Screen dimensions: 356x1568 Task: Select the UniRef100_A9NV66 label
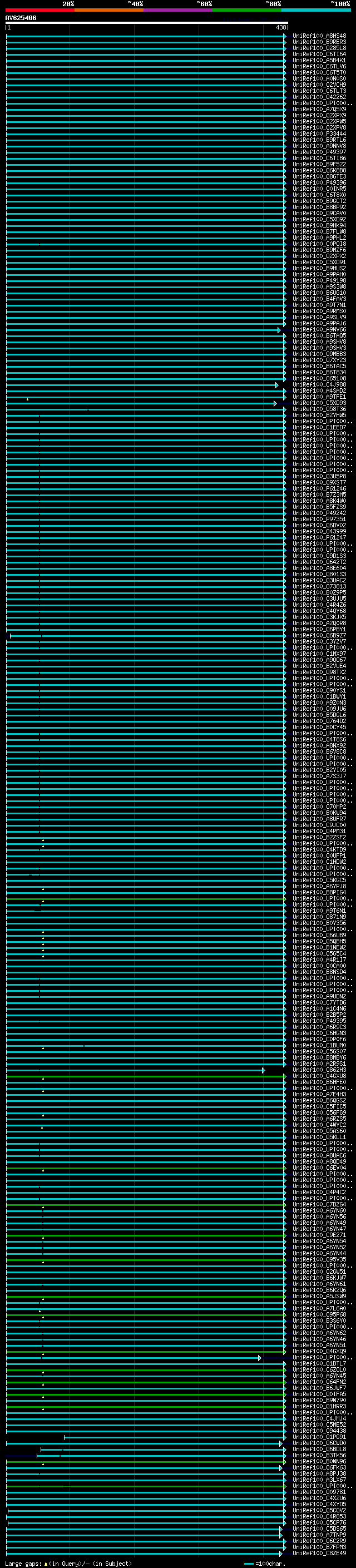pyautogui.click(x=319, y=330)
